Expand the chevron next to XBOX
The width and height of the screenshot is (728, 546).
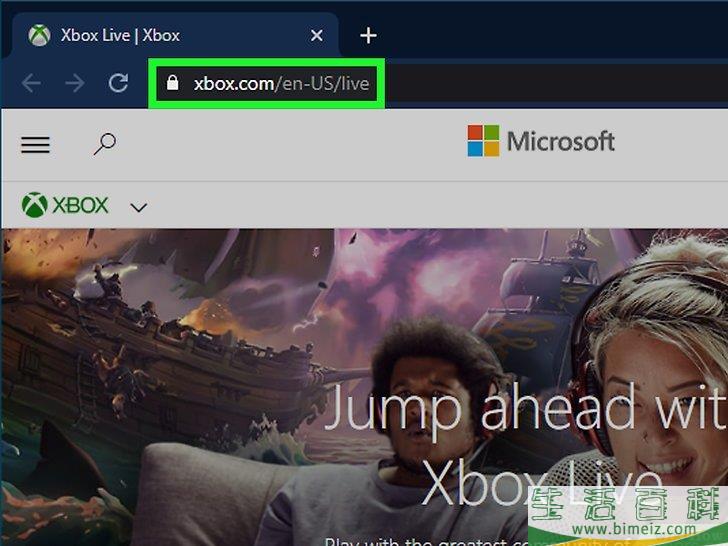click(138, 207)
